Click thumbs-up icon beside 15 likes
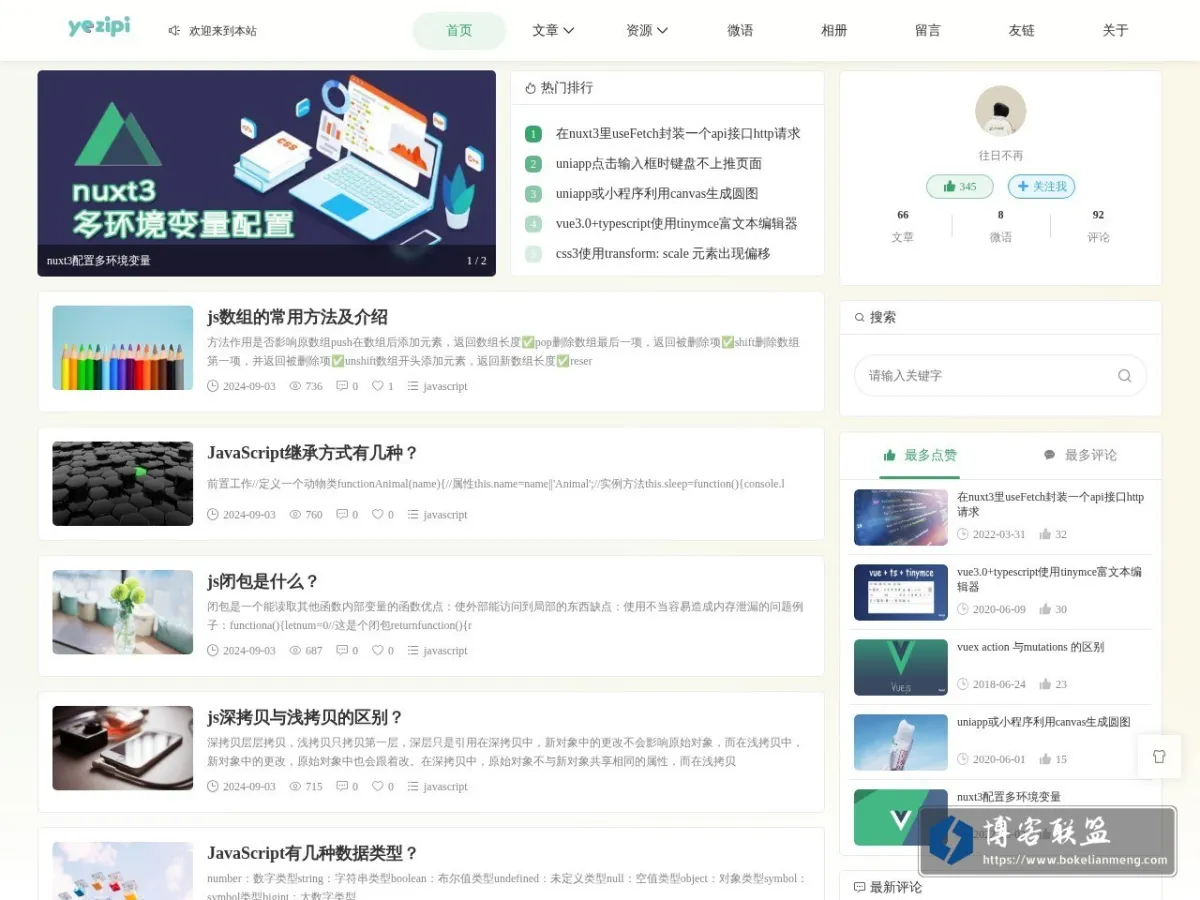 [1045, 760]
